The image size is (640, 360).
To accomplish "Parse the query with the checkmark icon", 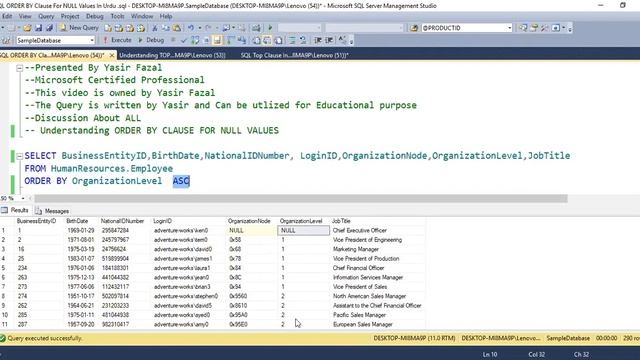I will point(184,40).
